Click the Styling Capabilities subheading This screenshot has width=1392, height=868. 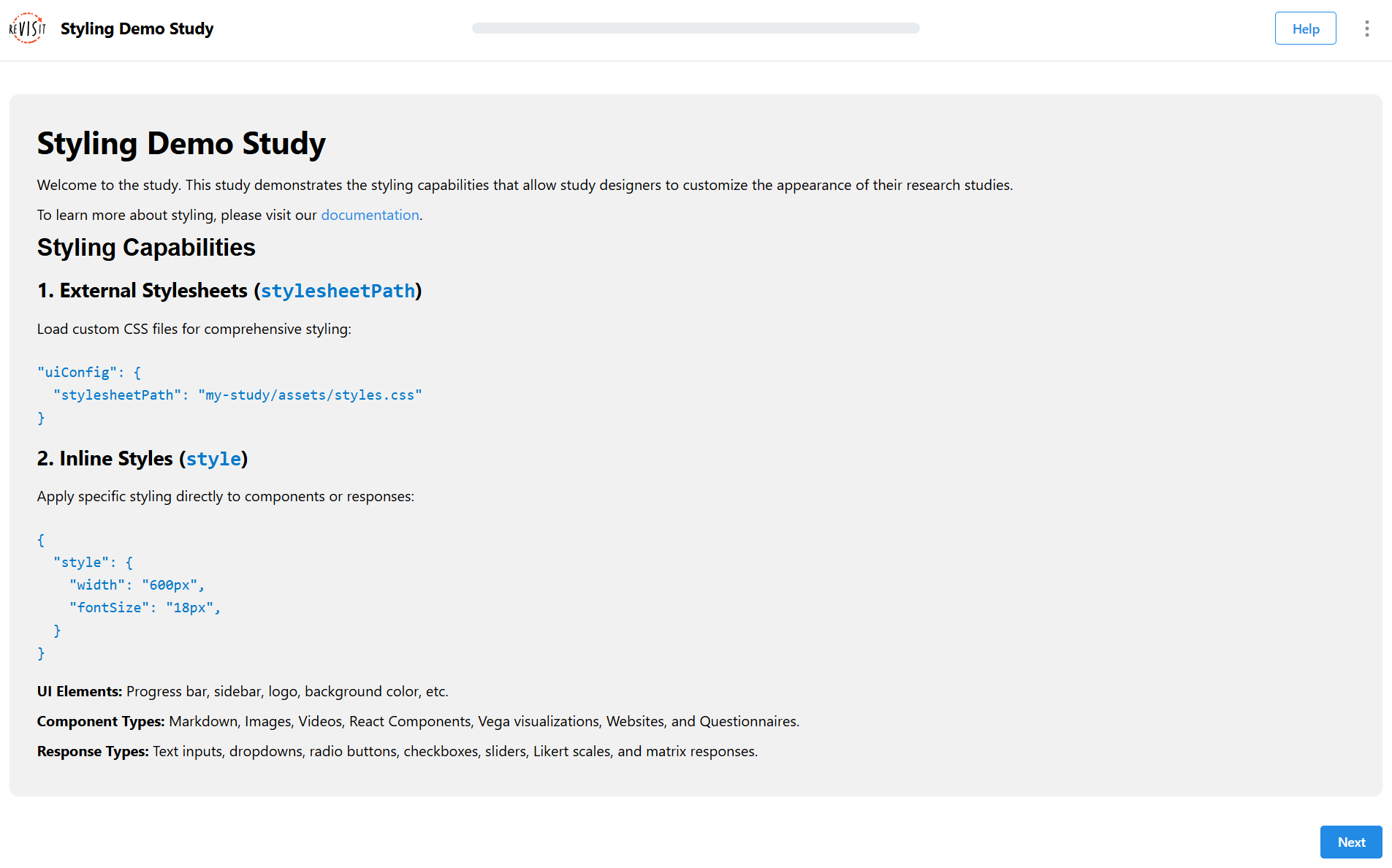click(145, 247)
